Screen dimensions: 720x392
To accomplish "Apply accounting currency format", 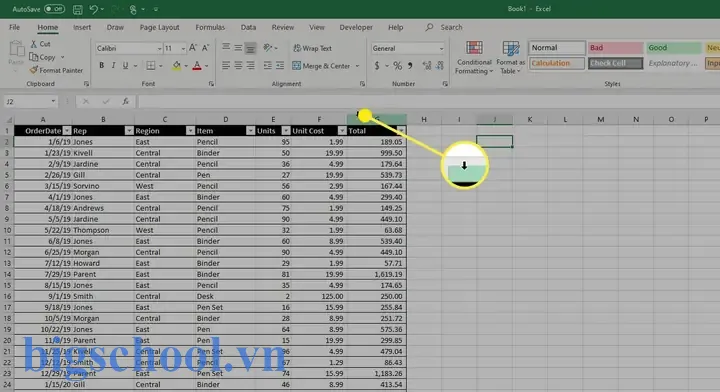I will (377, 66).
